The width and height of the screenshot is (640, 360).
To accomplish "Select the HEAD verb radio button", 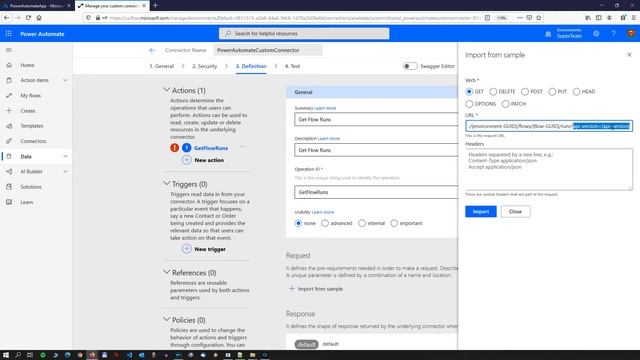I will [x=576, y=91].
